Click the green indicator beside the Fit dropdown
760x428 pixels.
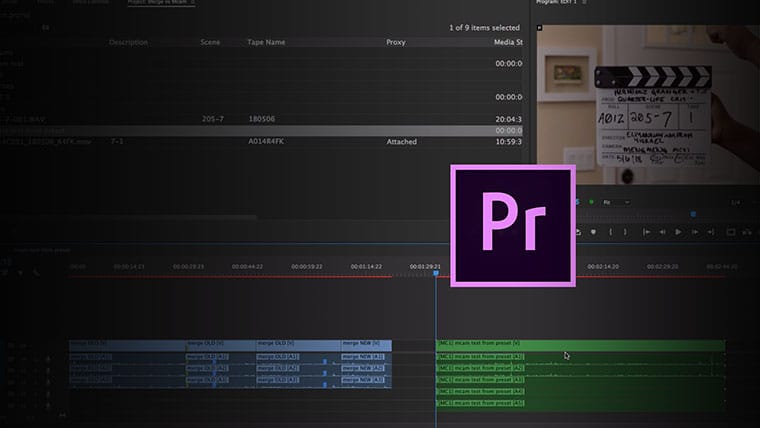pyautogui.click(x=591, y=202)
